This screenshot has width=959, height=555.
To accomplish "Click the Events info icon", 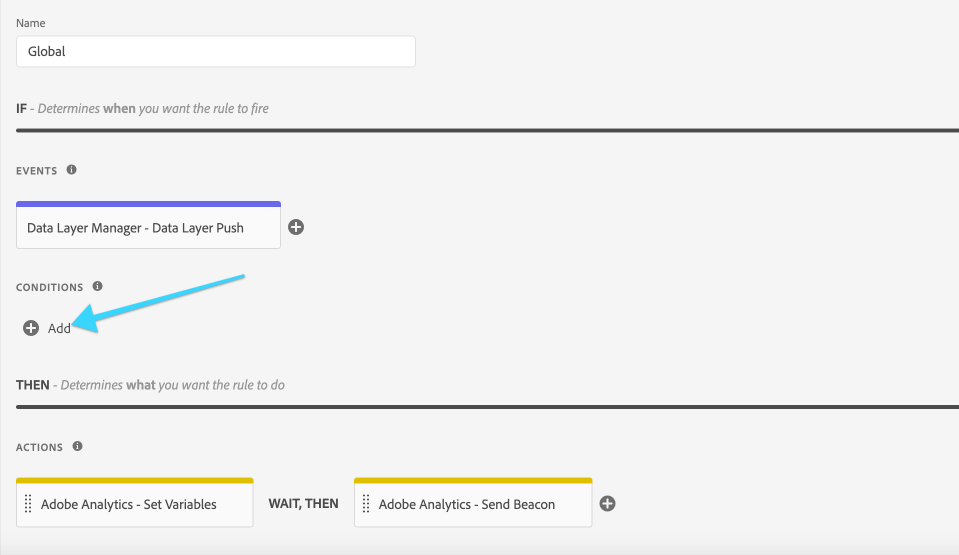I will [x=71, y=170].
